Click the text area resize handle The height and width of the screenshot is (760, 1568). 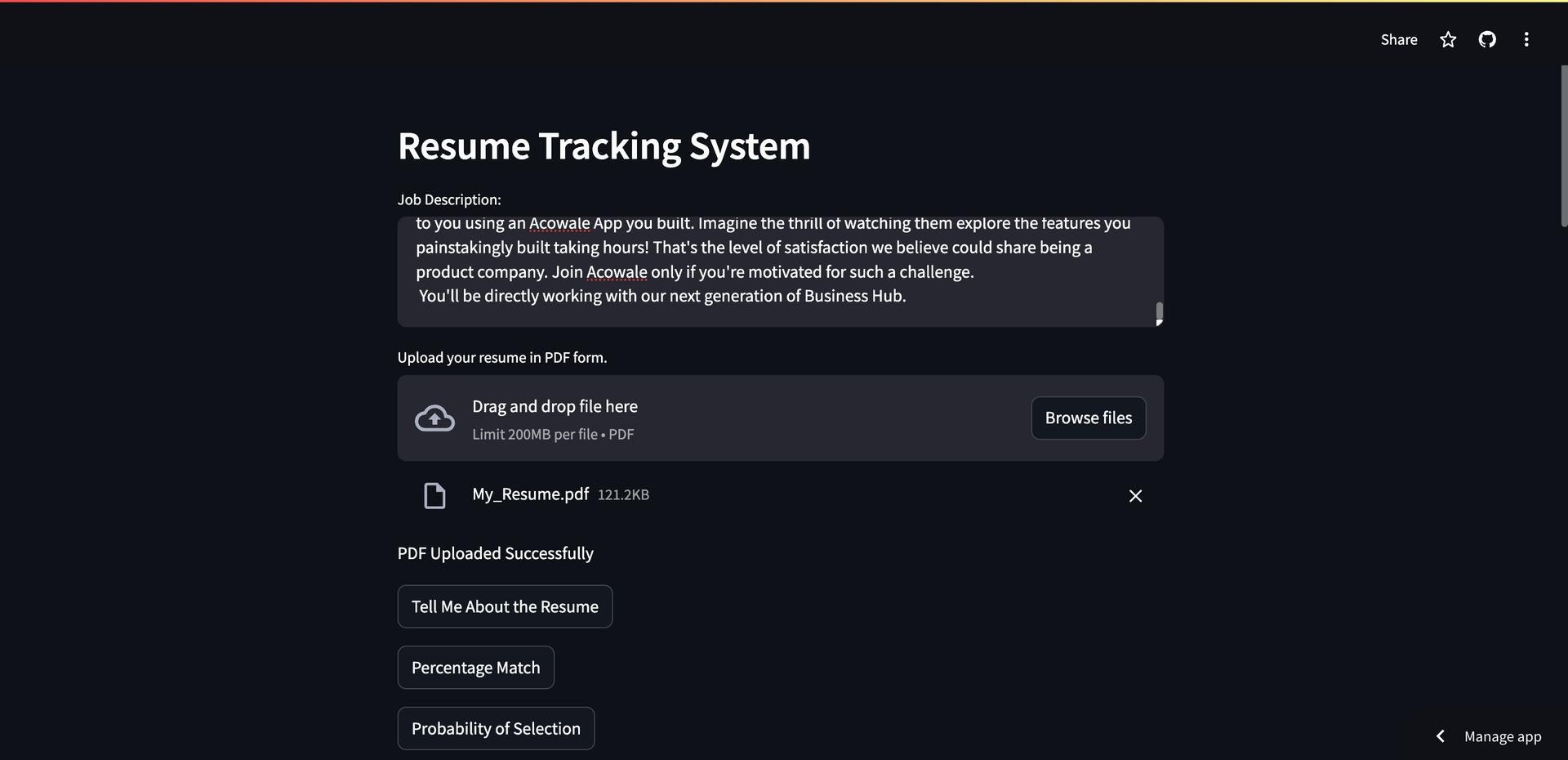coord(1159,322)
